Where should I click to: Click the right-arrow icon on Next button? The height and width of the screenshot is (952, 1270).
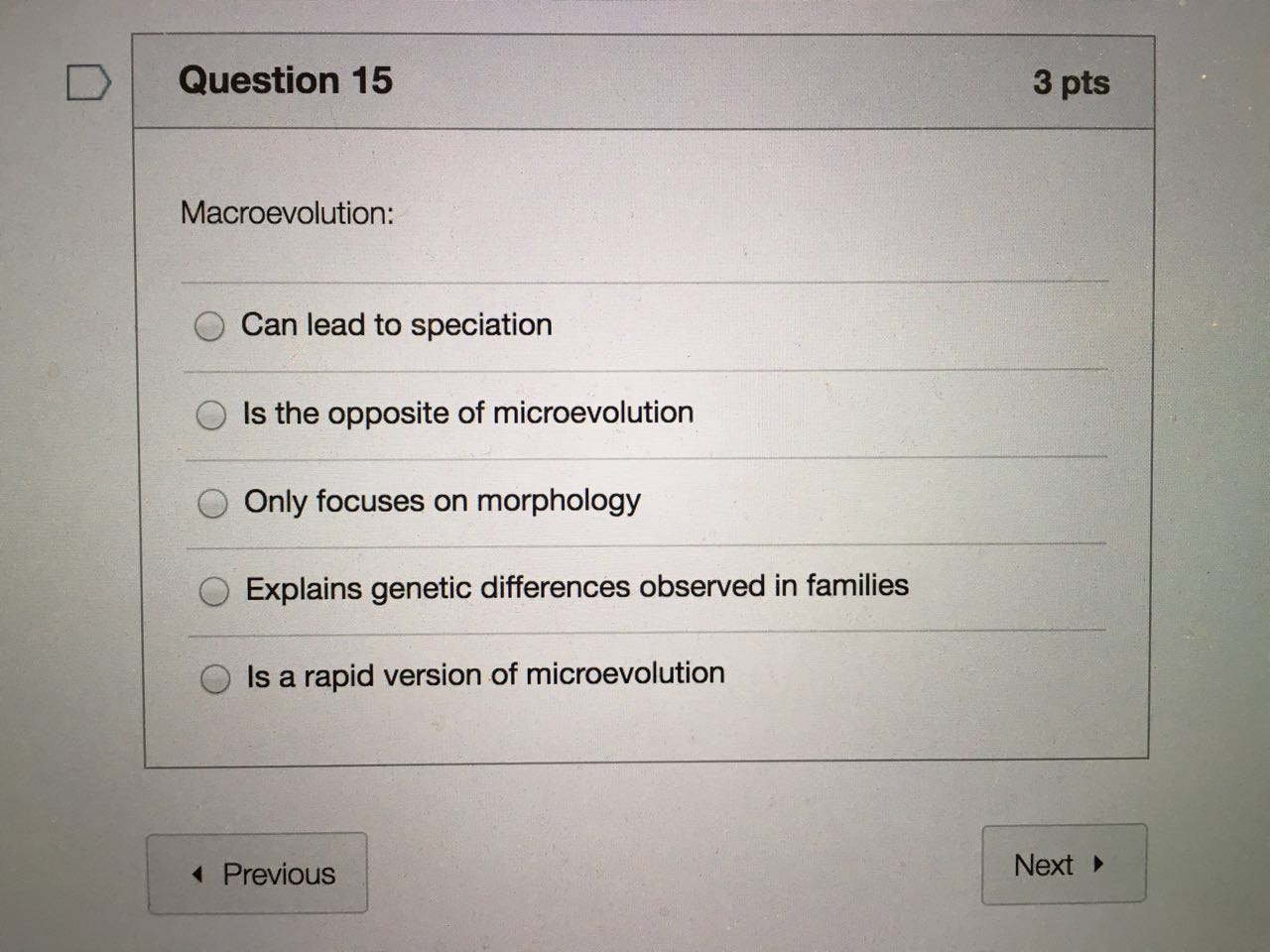(1098, 864)
